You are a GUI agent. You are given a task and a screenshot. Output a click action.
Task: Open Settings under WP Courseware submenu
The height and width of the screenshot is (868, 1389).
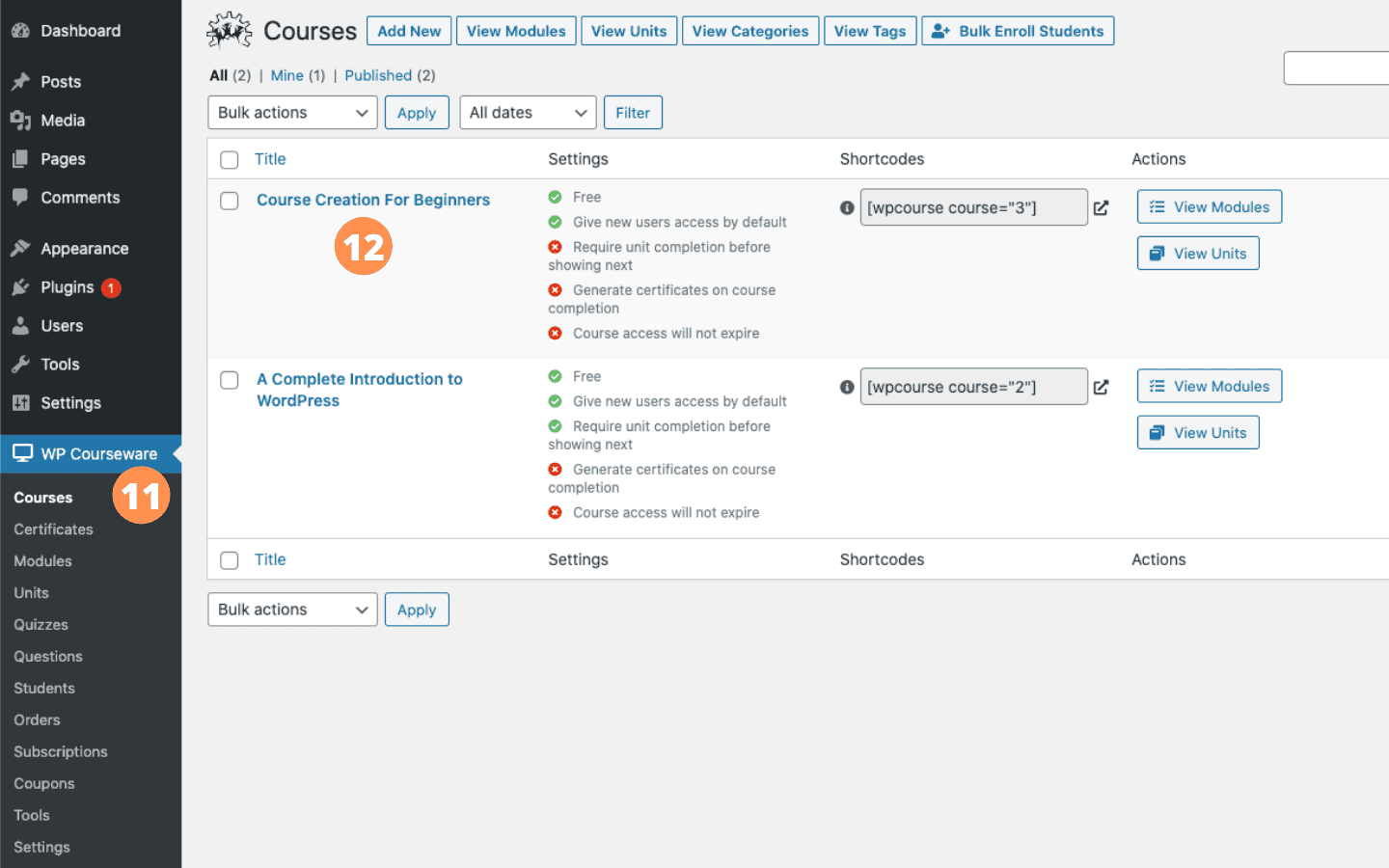pyautogui.click(x=41, y=848)
